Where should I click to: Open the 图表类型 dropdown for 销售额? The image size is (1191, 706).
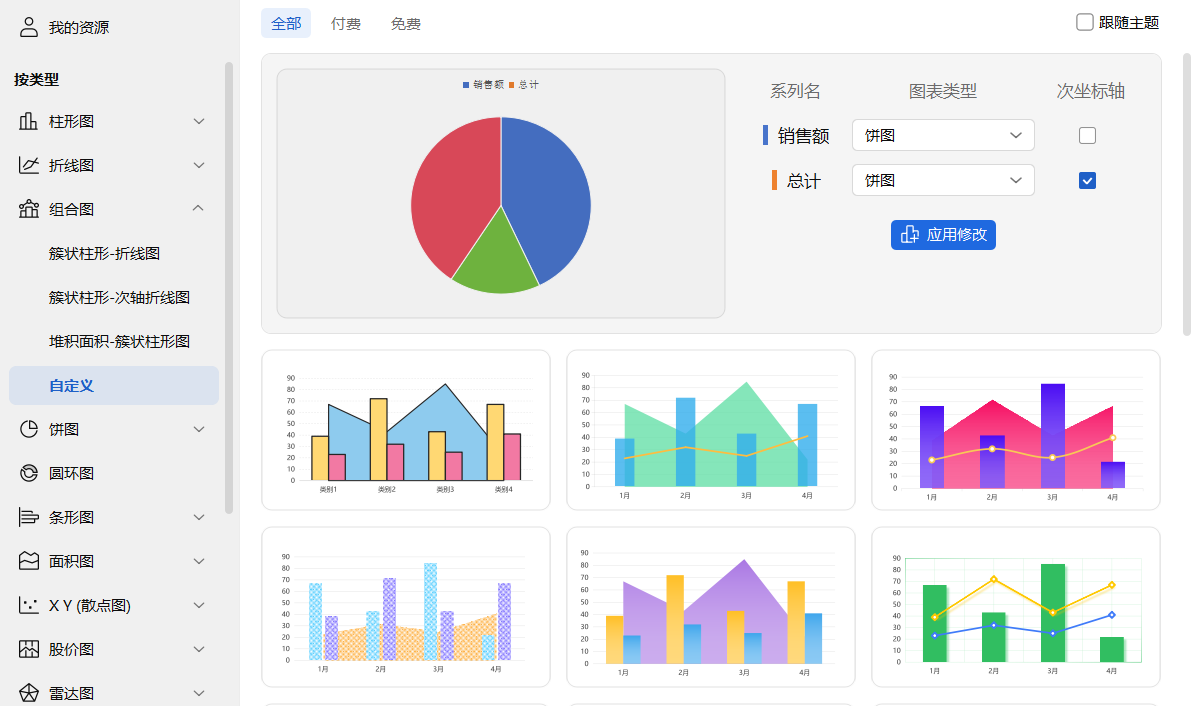pyautogui.click(x=942, y=135)
